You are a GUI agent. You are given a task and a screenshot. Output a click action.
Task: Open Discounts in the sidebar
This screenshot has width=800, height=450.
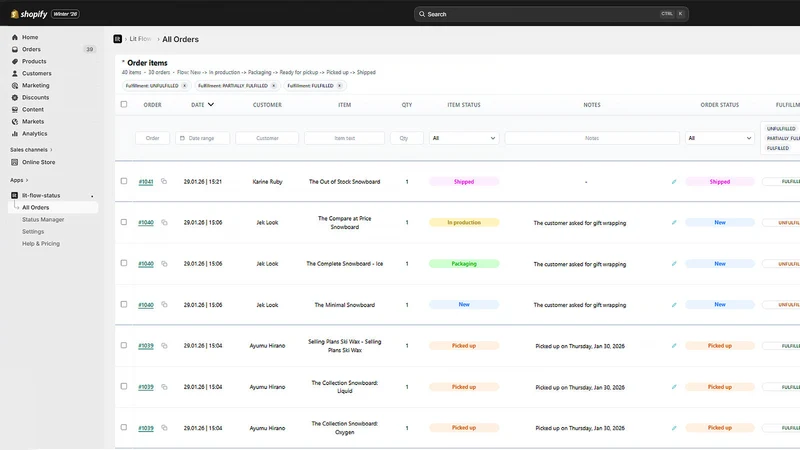click(x=35, y=97)
